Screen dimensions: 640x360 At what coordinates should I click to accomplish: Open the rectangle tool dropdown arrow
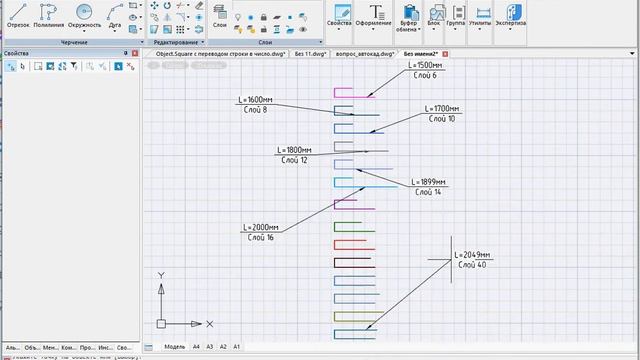[141, 6]
